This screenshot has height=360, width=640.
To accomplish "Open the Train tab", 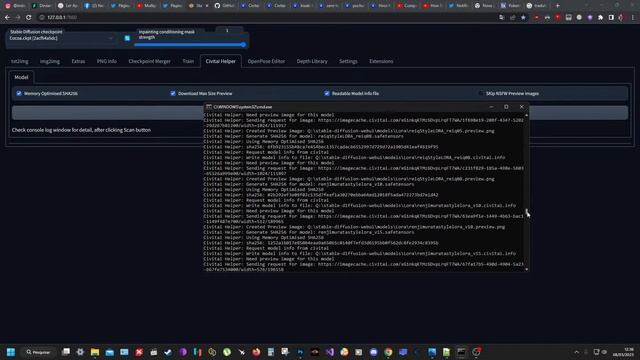I will (x=188, y=61).
